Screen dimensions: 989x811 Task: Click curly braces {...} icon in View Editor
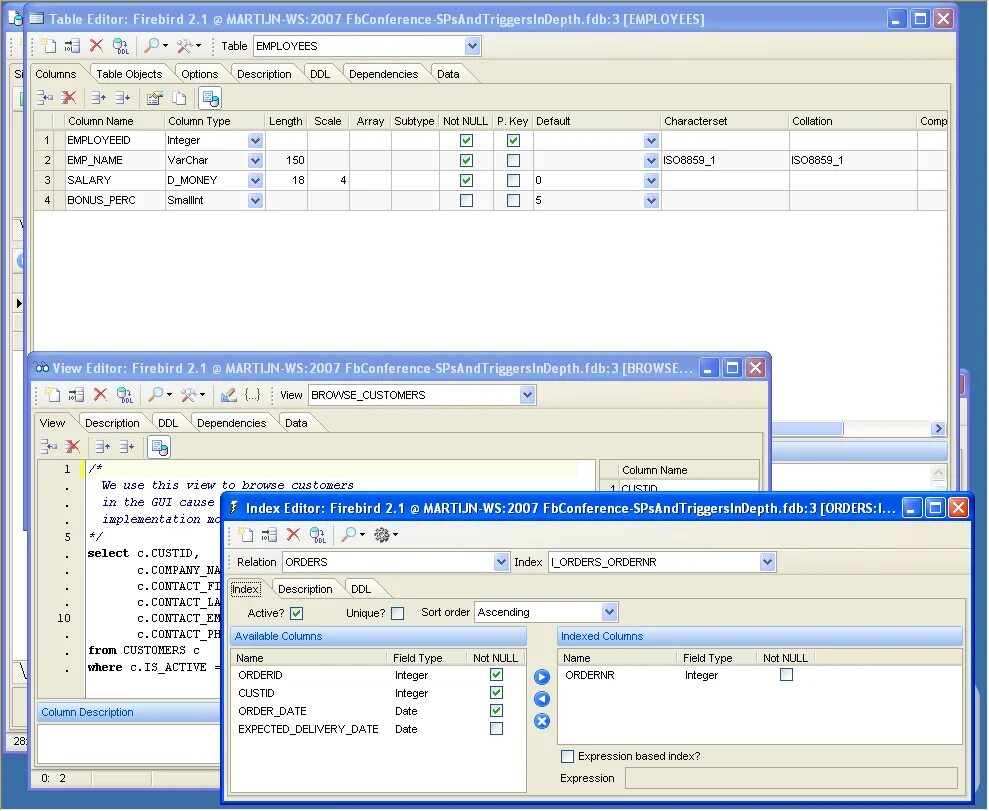(x=252, y=395)
